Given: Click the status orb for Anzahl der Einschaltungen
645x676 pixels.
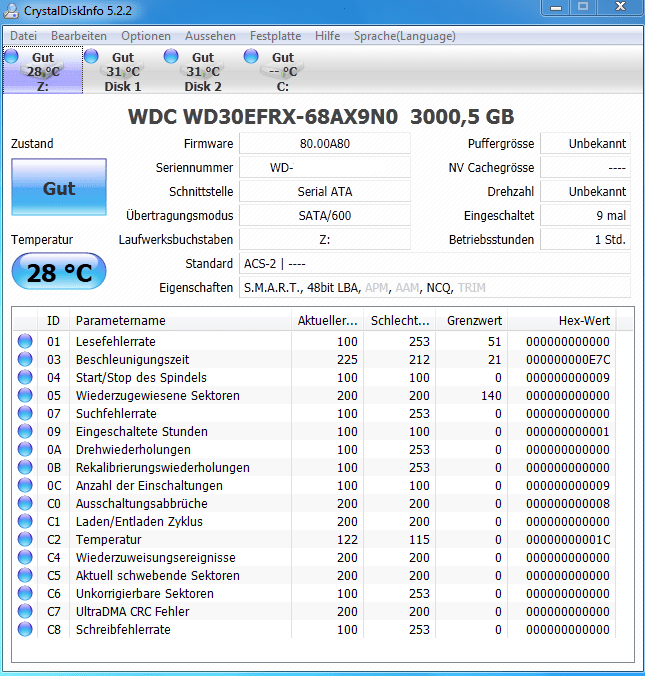Looking at the screenshot, I should 25,485.
